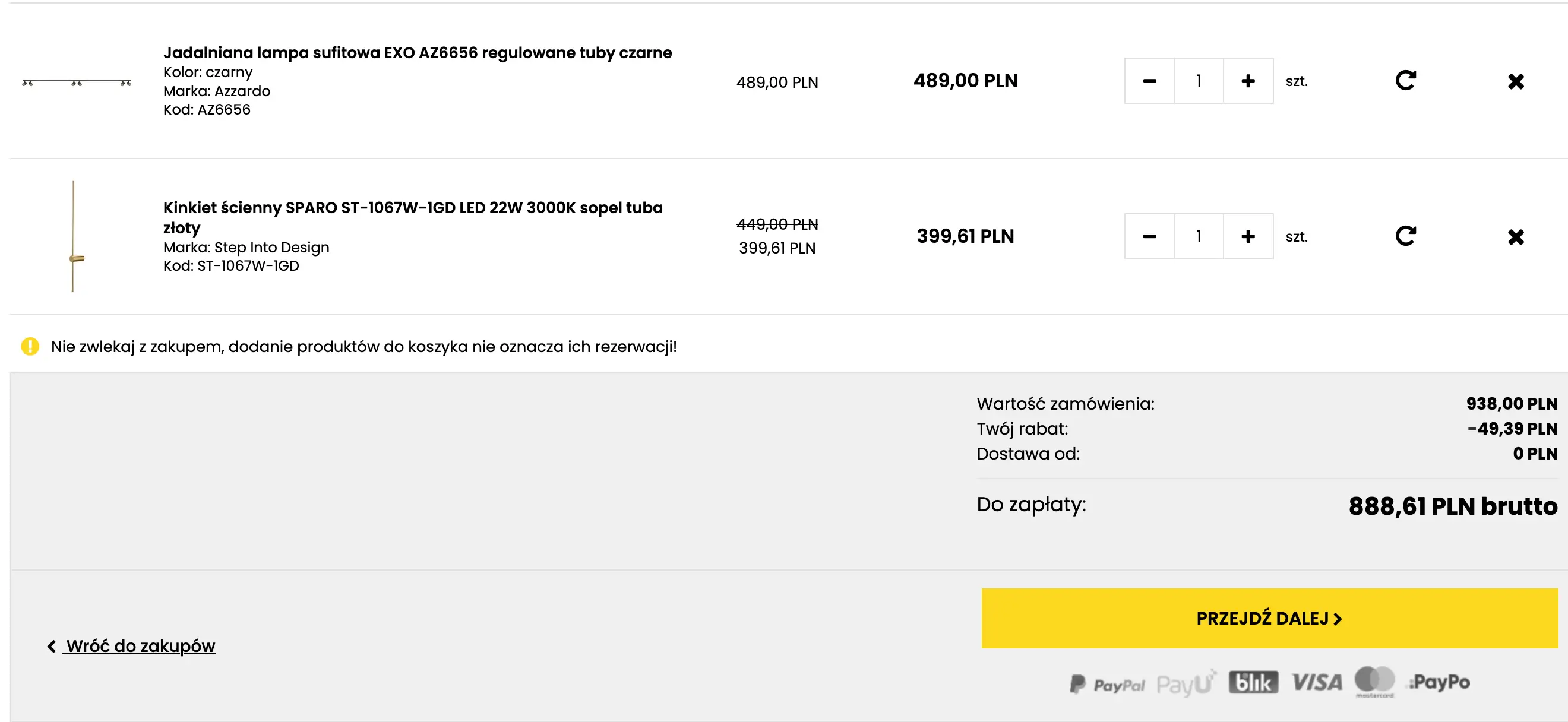Viewport: 1568px width, 722px height.
Task: Click the PayPal payment logo
Action: tap(1106, 684)
